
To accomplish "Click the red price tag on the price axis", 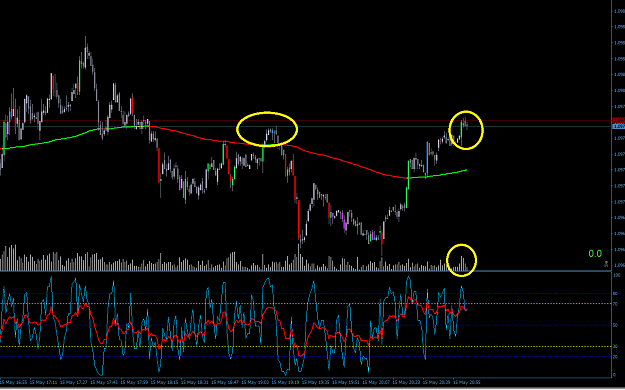I will click(618, 120).
